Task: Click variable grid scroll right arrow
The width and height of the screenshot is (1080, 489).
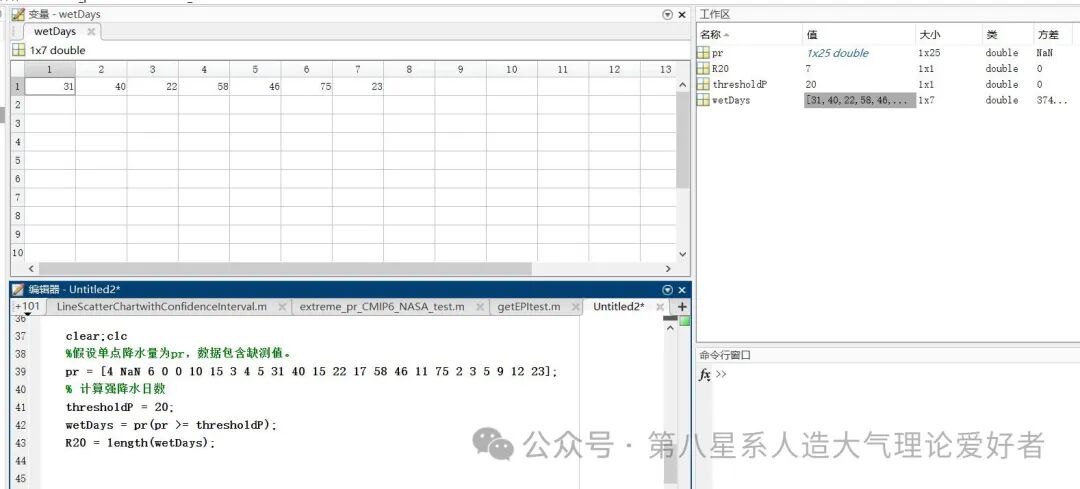Action: pyautogui.click(x=668, y=269)
